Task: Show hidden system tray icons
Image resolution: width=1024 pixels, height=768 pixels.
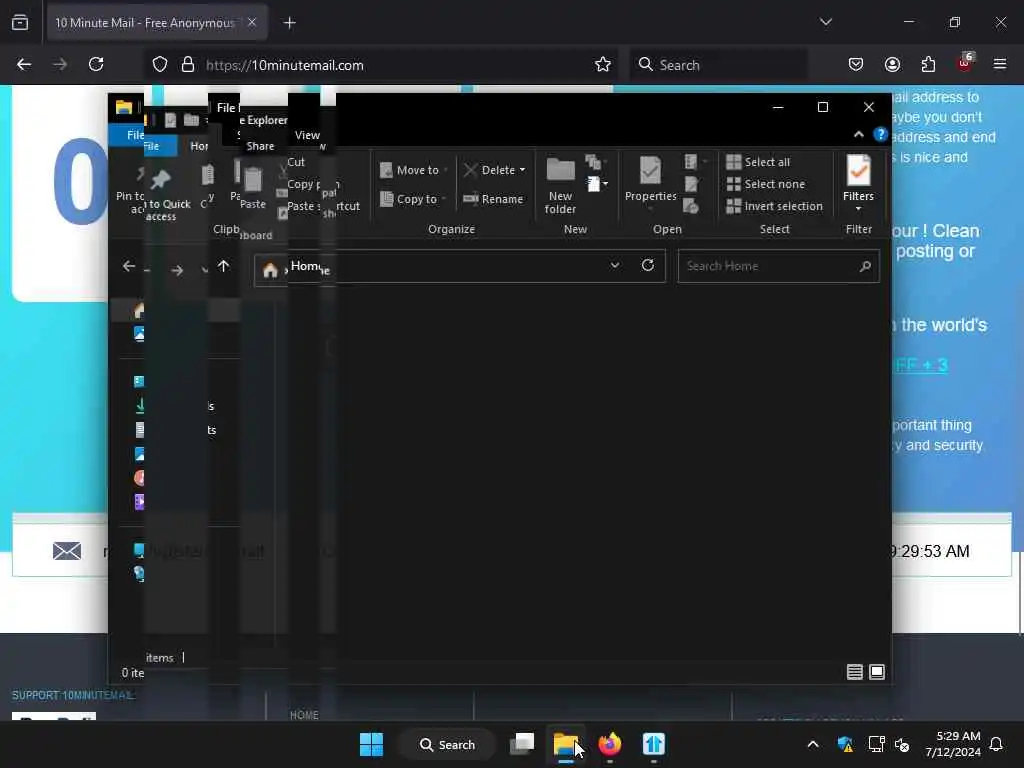Action: coord(813,744)
